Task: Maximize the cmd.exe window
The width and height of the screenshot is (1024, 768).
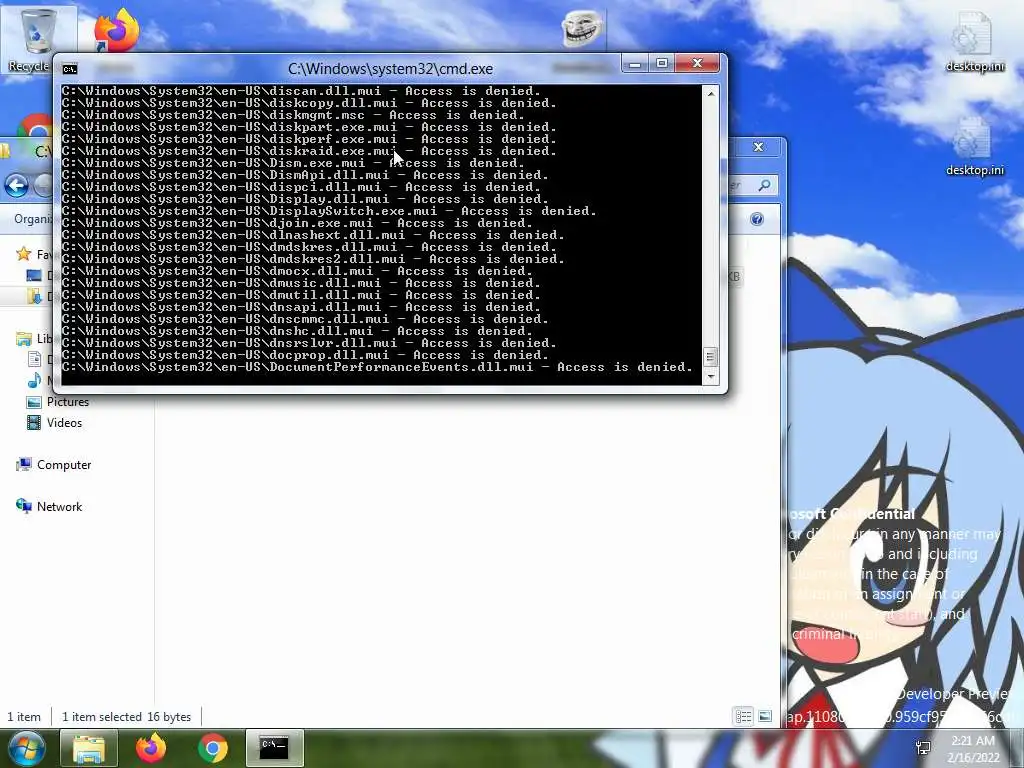Action: tap(662, 63)
